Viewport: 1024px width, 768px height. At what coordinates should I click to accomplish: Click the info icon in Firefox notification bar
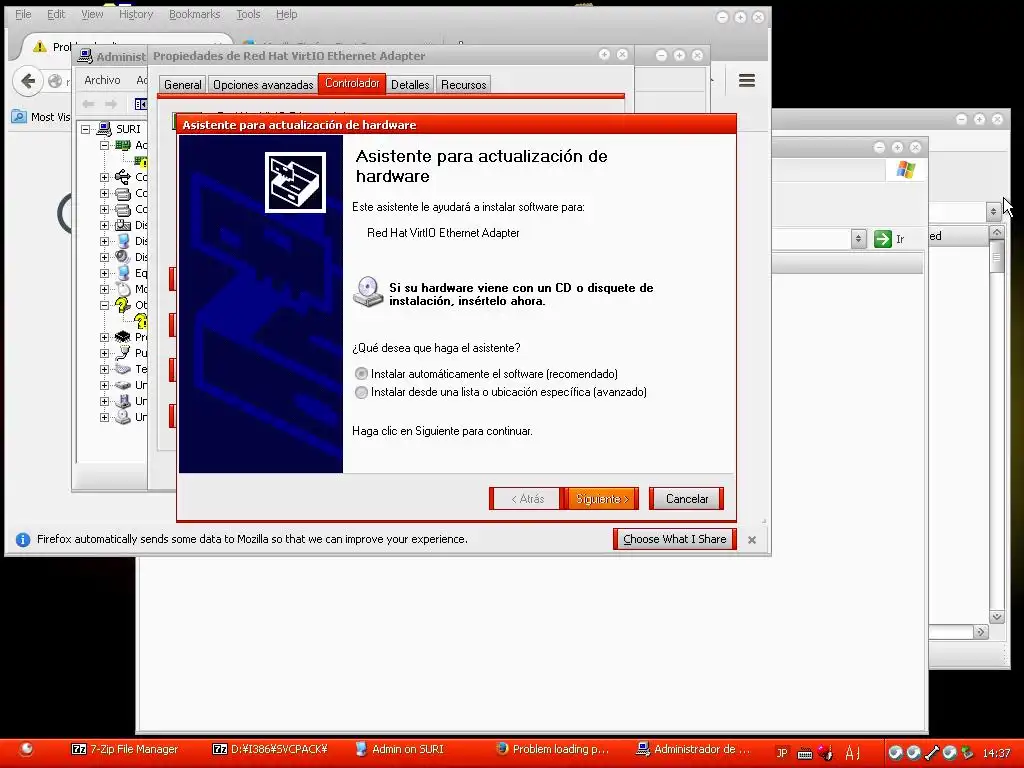(23, 539)
